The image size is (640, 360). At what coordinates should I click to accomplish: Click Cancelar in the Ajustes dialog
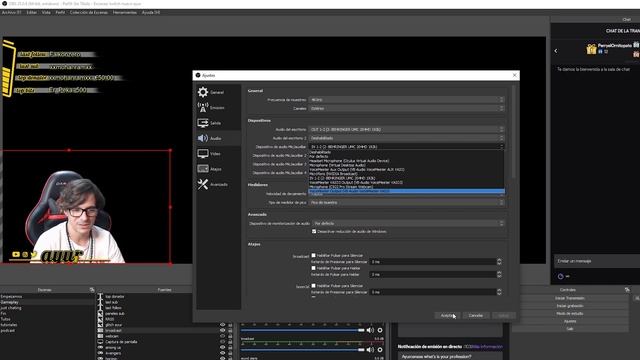(476, 316)
